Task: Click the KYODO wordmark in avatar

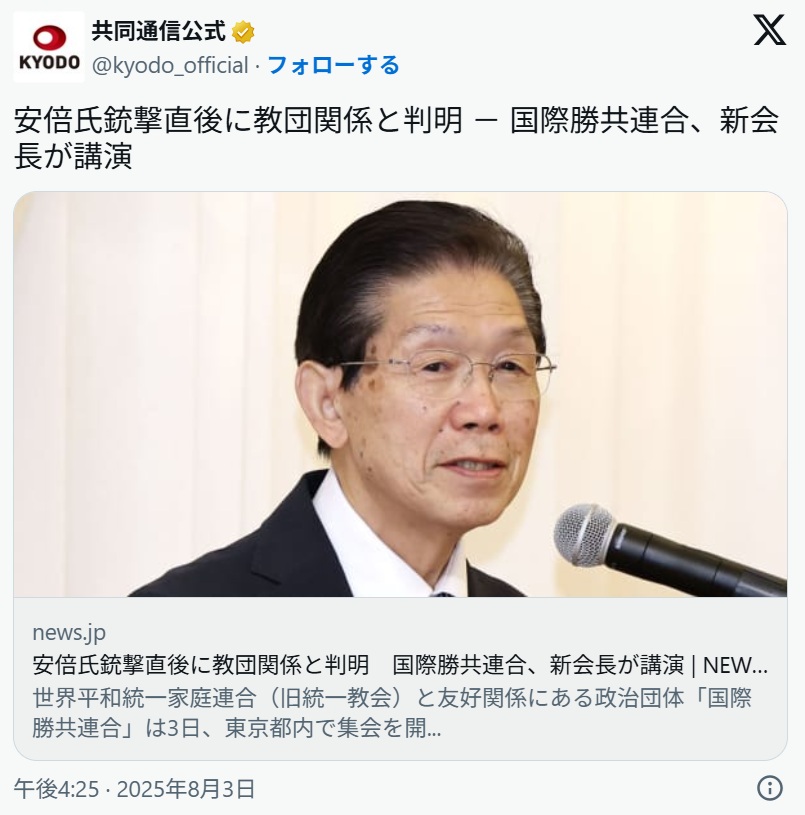Action: point(49,62)
